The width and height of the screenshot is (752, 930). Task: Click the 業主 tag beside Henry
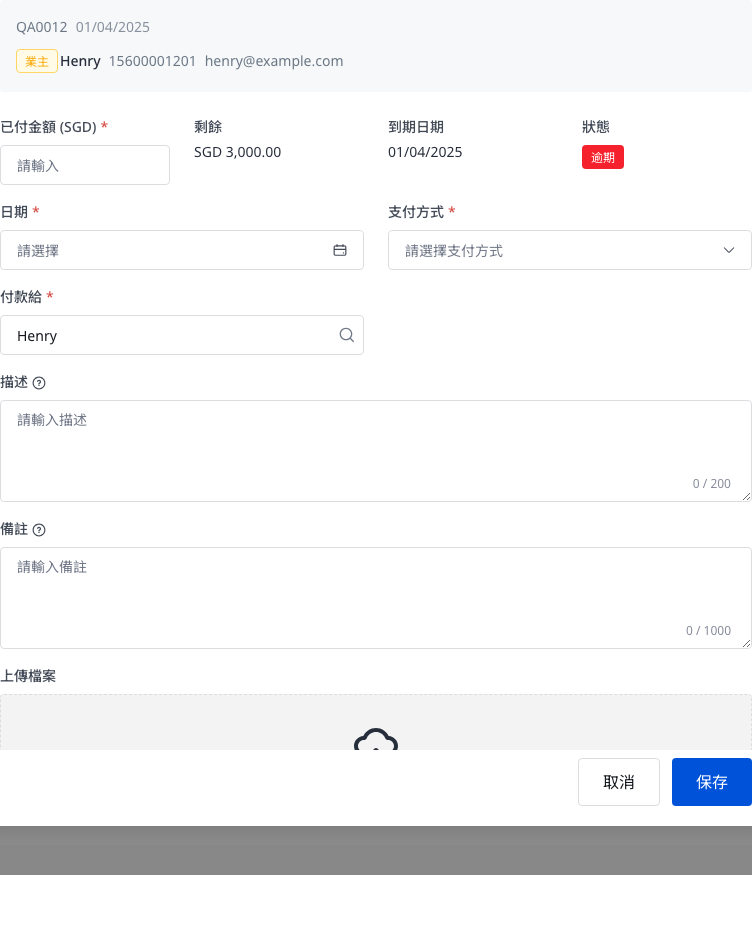tap(37, 61)
